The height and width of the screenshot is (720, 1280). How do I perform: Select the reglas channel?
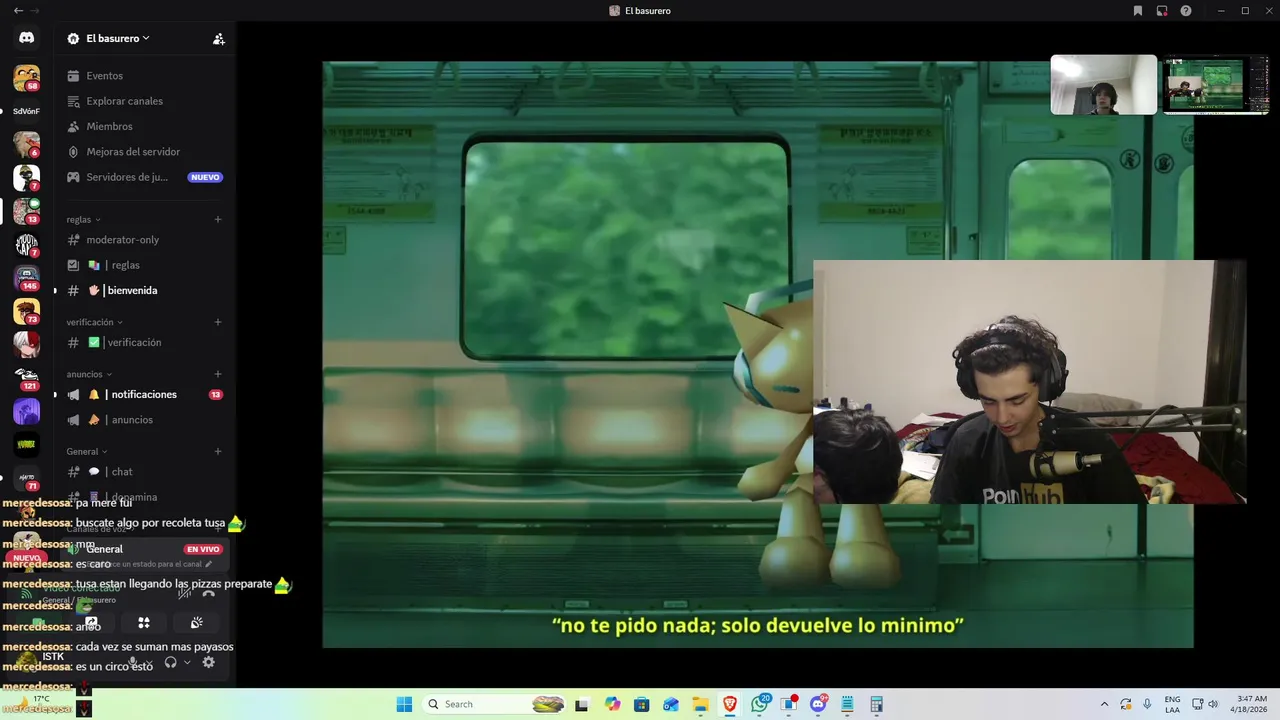[145, 265]
